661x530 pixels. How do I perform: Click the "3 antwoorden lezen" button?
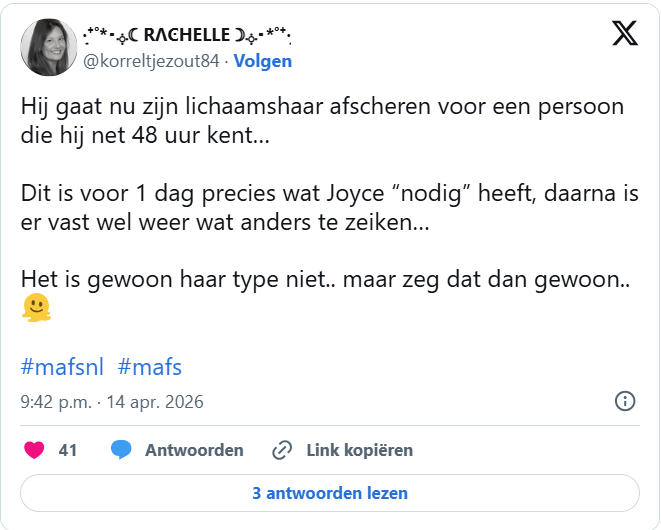click(x=330, y=493)
